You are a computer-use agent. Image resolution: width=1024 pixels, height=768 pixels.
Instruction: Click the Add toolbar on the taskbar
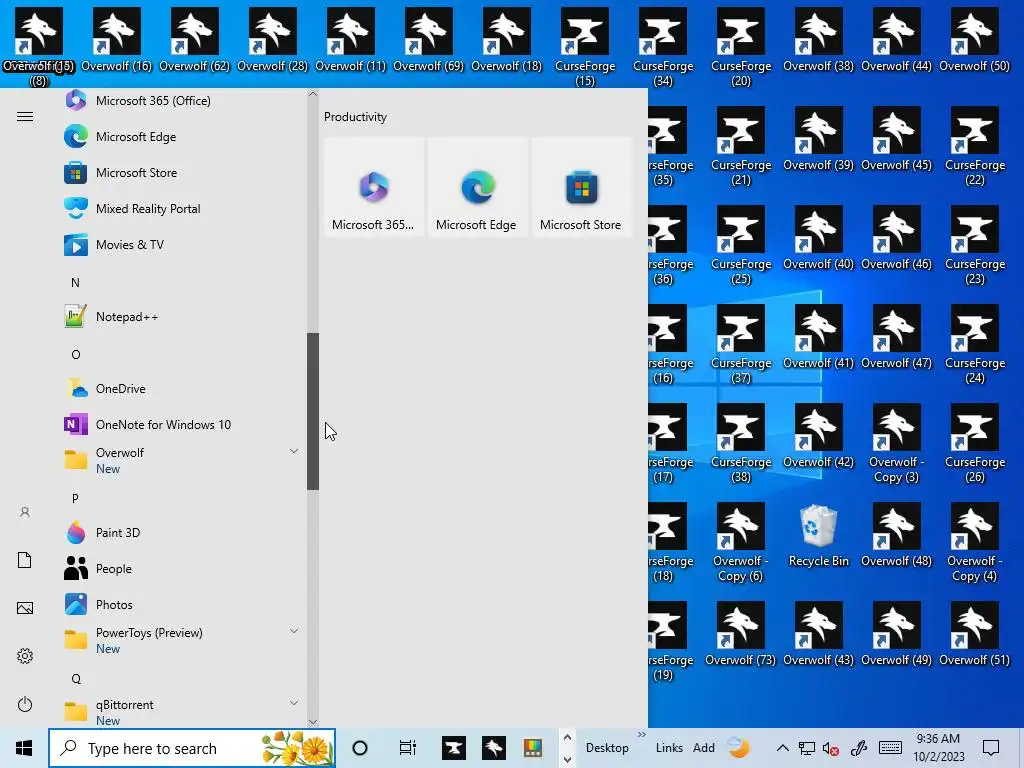[x=704, y=748]
